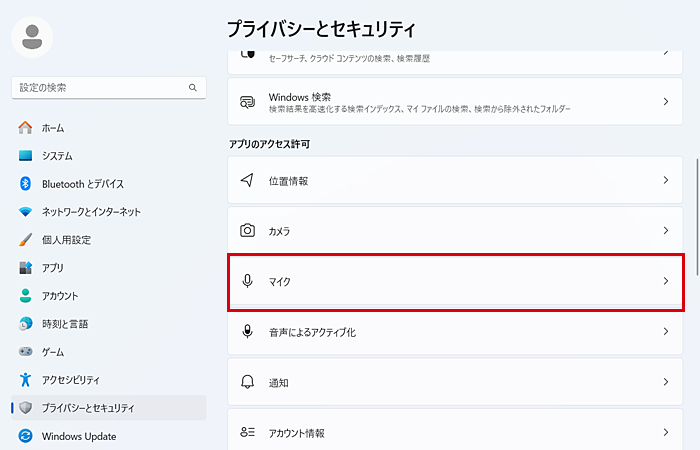Click the Windows 検索 search icon
The width and height of the screenshot is (700, 450).
coord(247,102)
